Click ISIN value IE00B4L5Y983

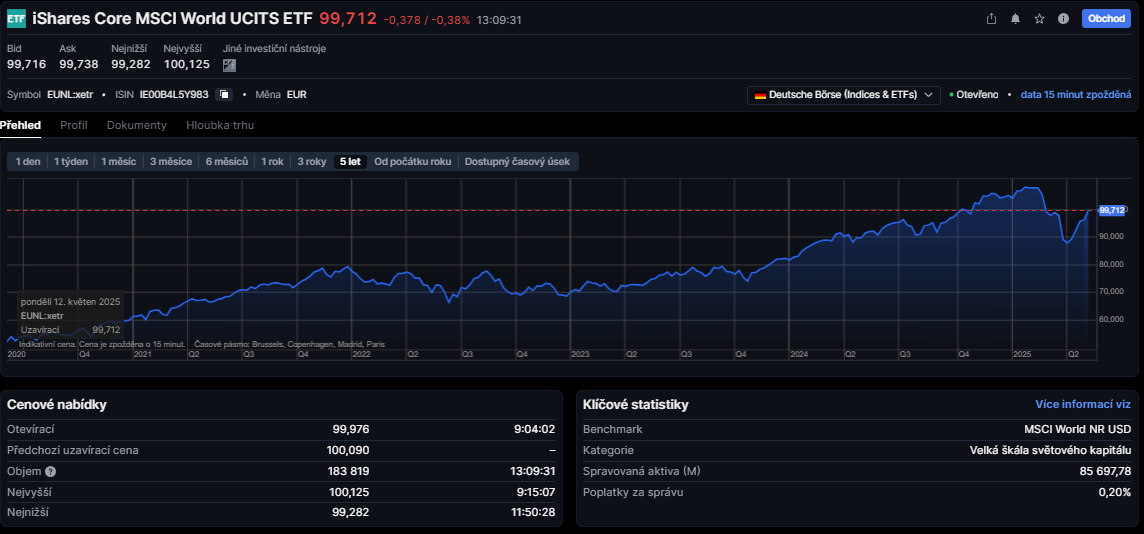174,95
